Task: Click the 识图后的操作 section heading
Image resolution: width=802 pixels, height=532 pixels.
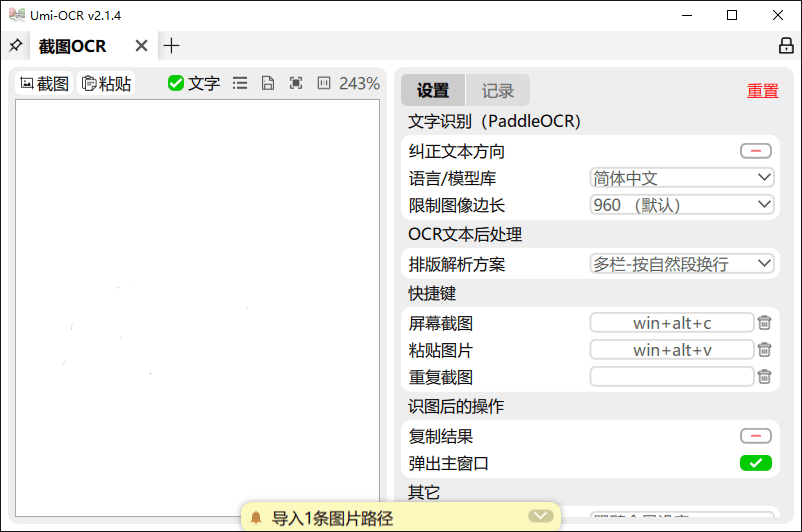Action: coord(456,406)
